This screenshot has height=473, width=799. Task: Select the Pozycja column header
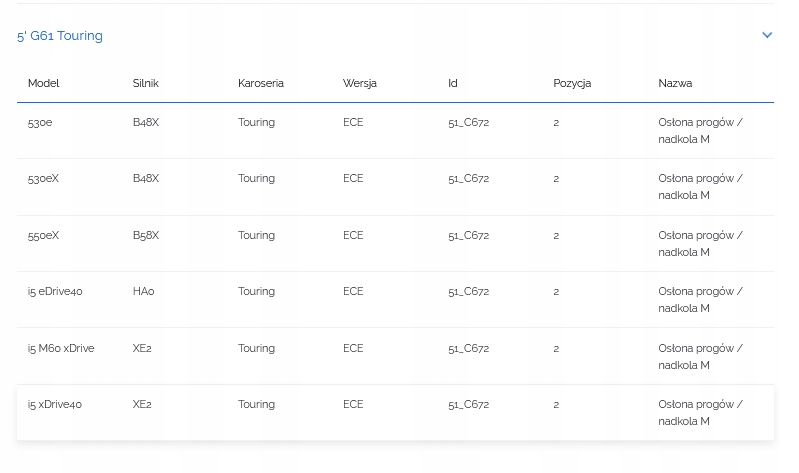pos(572,83)
